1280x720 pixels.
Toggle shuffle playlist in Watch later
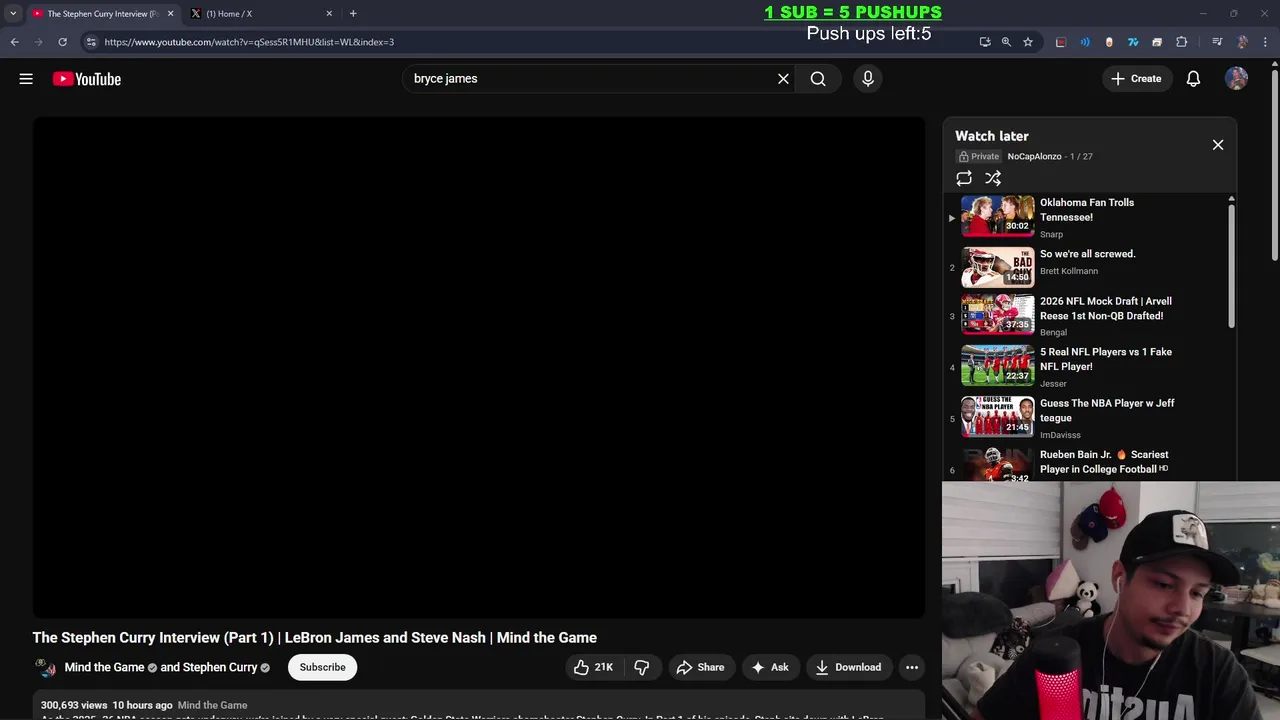pyautogui.click(x=993, y=179)
